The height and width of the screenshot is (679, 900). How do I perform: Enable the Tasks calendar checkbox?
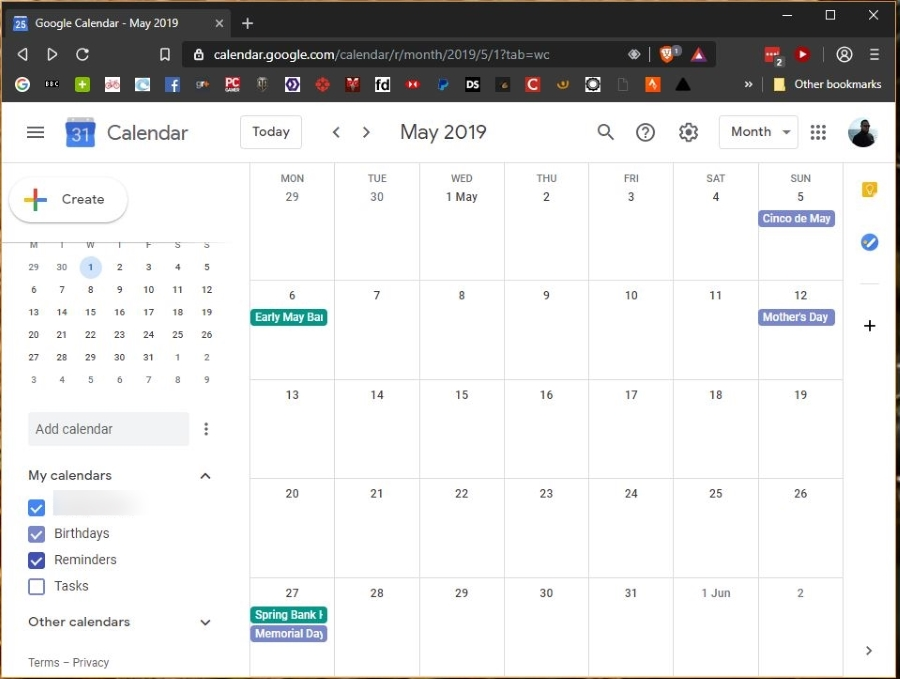[x=36, y=587]
